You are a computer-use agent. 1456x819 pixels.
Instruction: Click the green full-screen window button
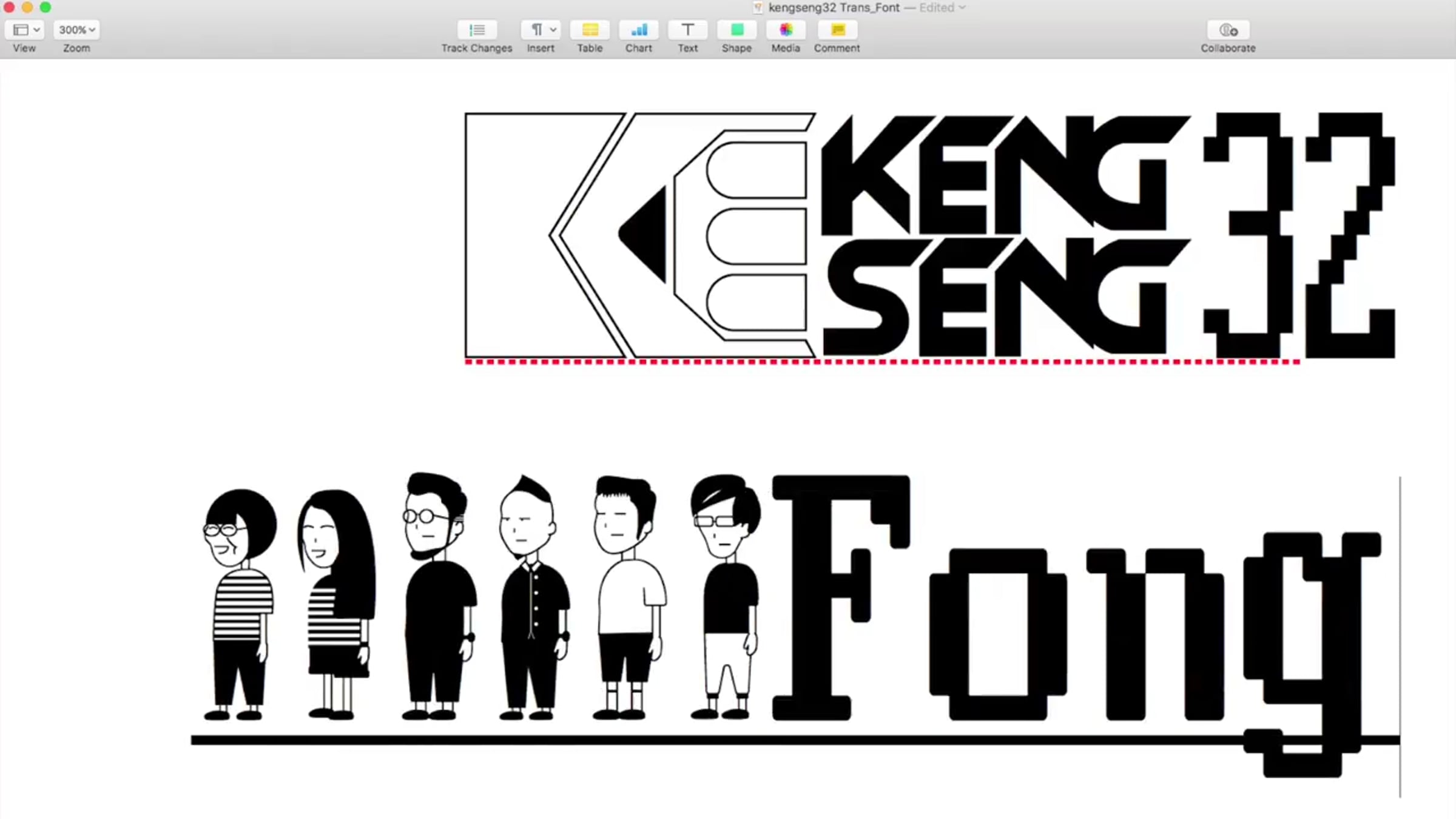click(45, 7)
